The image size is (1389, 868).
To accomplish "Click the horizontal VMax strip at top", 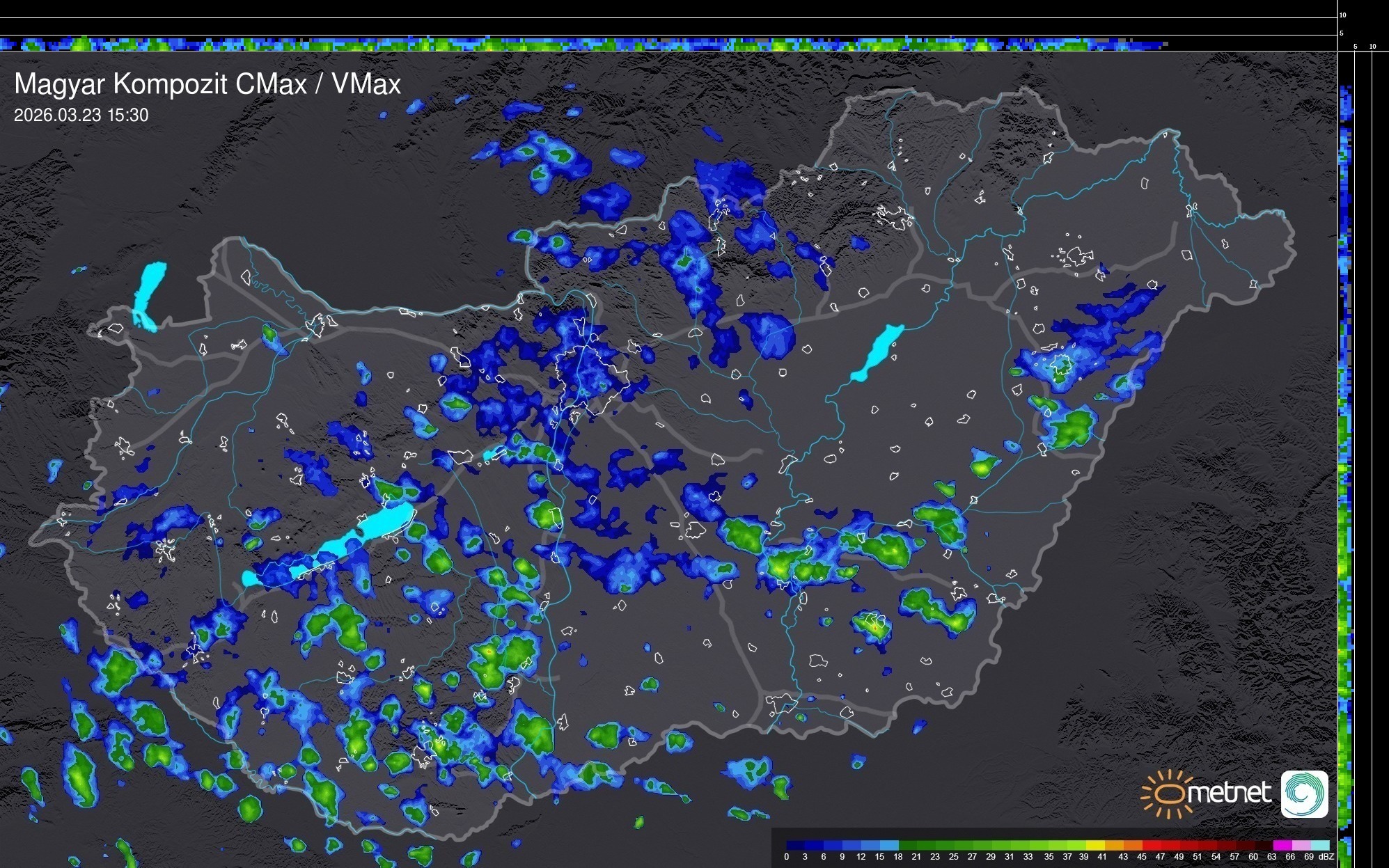I will (x=585, y=45).
